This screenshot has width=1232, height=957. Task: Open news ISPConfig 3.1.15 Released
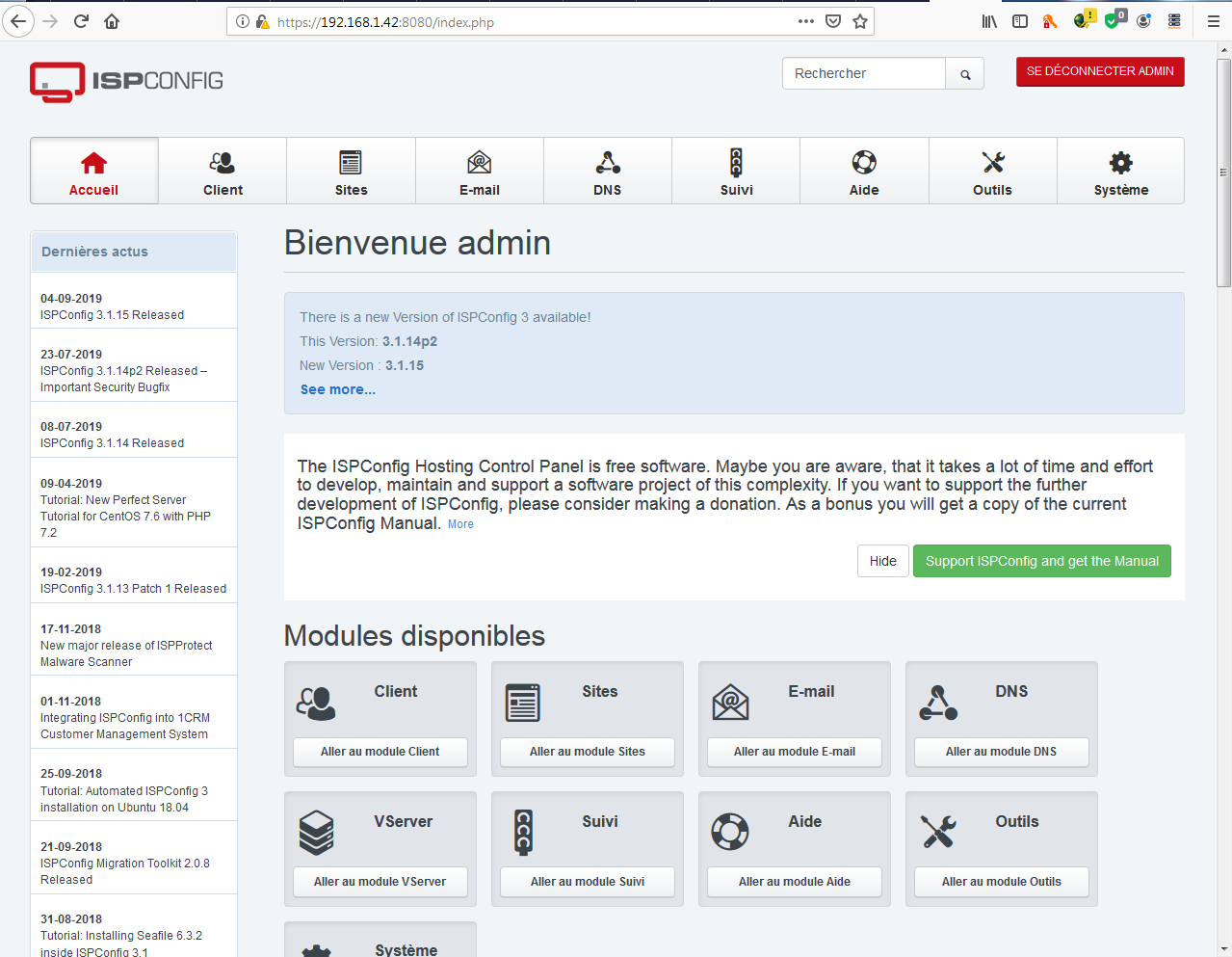[x=112, y=315]
